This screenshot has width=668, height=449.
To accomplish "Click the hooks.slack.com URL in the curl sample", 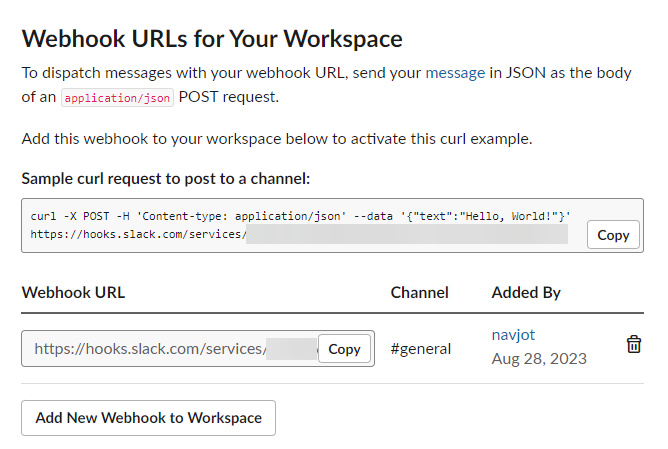I will 138,236.
